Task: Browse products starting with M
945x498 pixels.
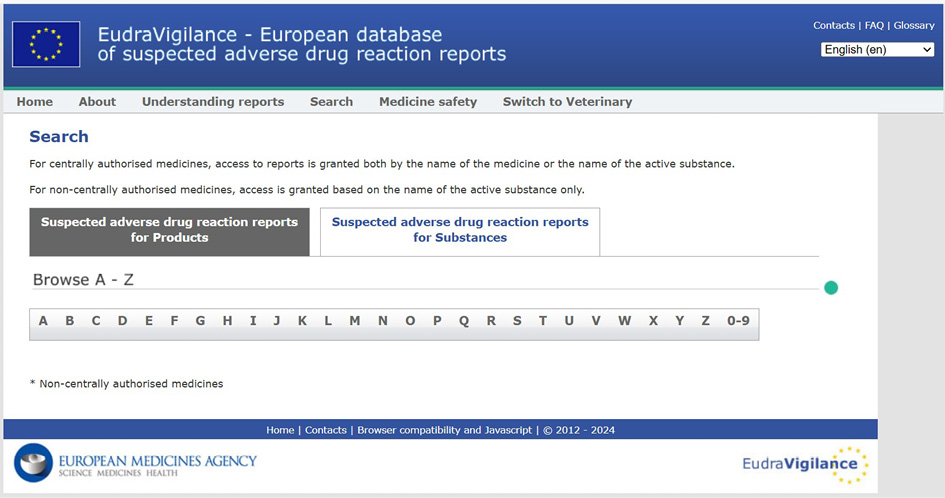Action: click(355, 321)
